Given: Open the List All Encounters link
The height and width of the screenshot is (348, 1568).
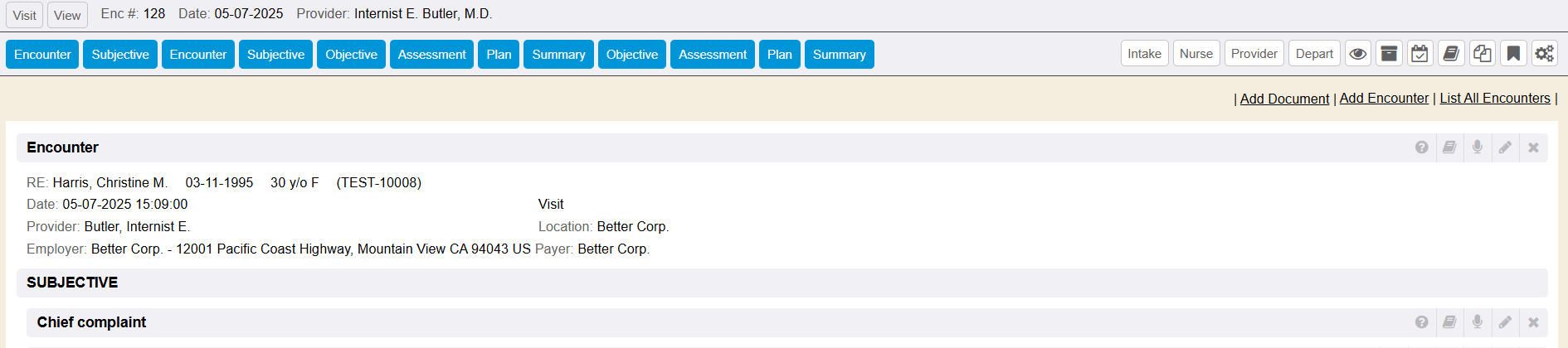Looking at the screenshot, I should (1494, 98).
